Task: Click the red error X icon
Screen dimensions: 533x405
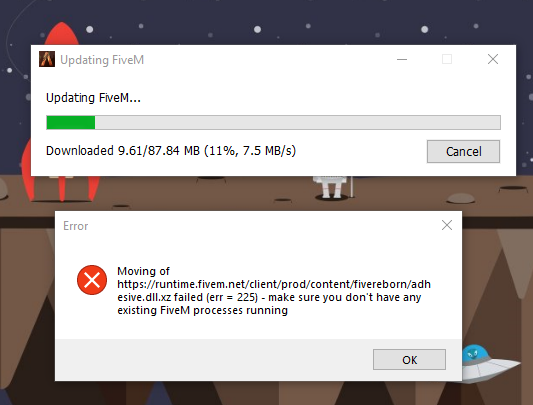Action: tap(92, 280)
